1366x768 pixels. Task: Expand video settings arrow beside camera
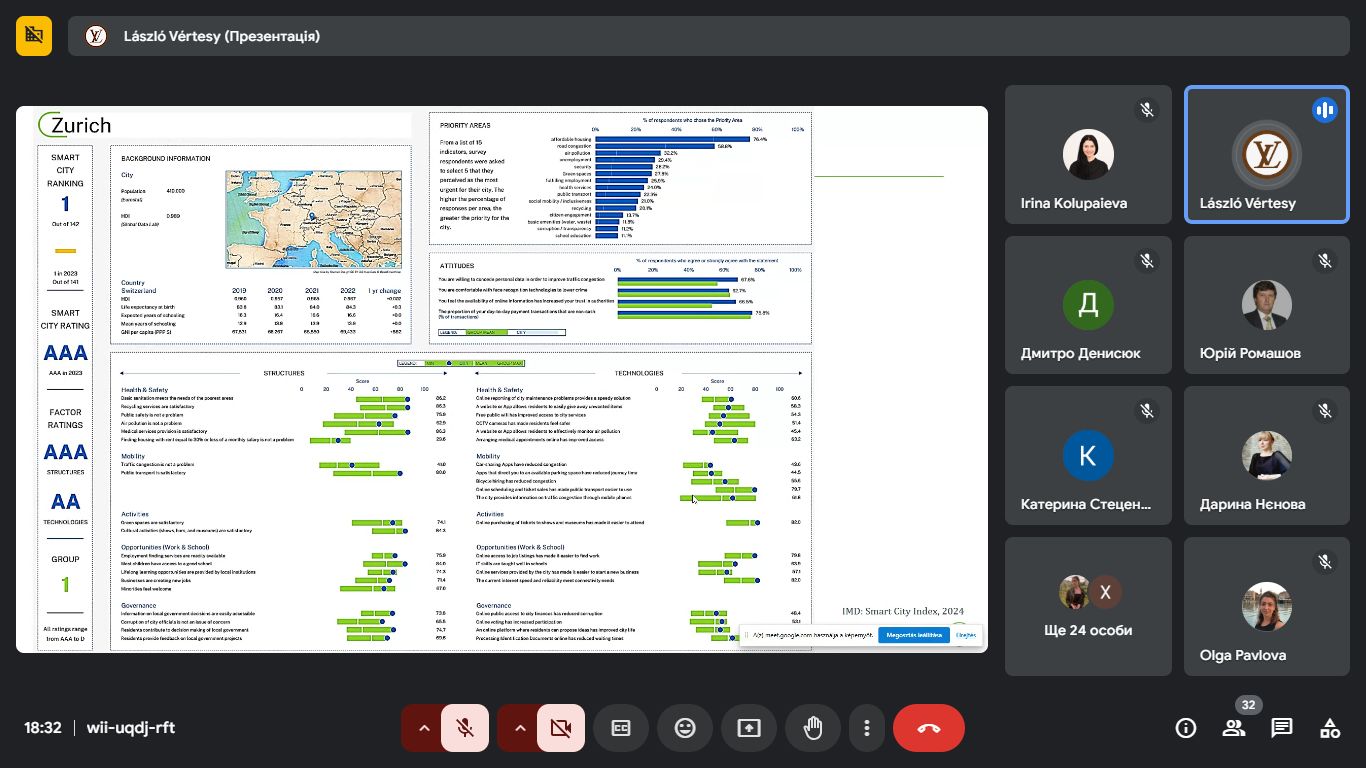tap(519, 728)
